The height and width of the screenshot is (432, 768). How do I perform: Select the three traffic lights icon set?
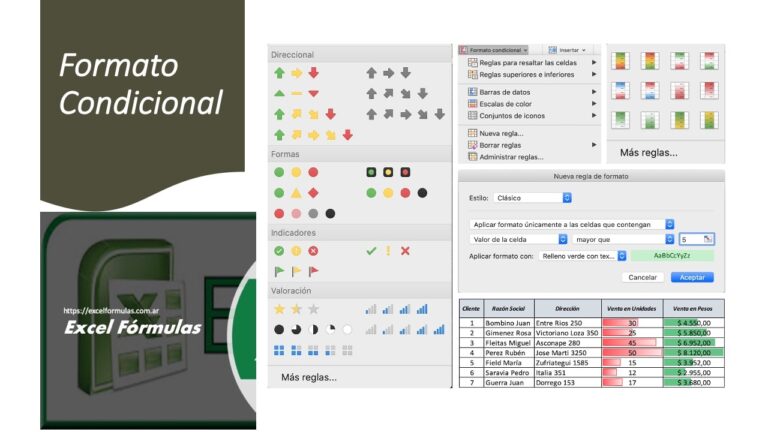[x=389, y=172]
